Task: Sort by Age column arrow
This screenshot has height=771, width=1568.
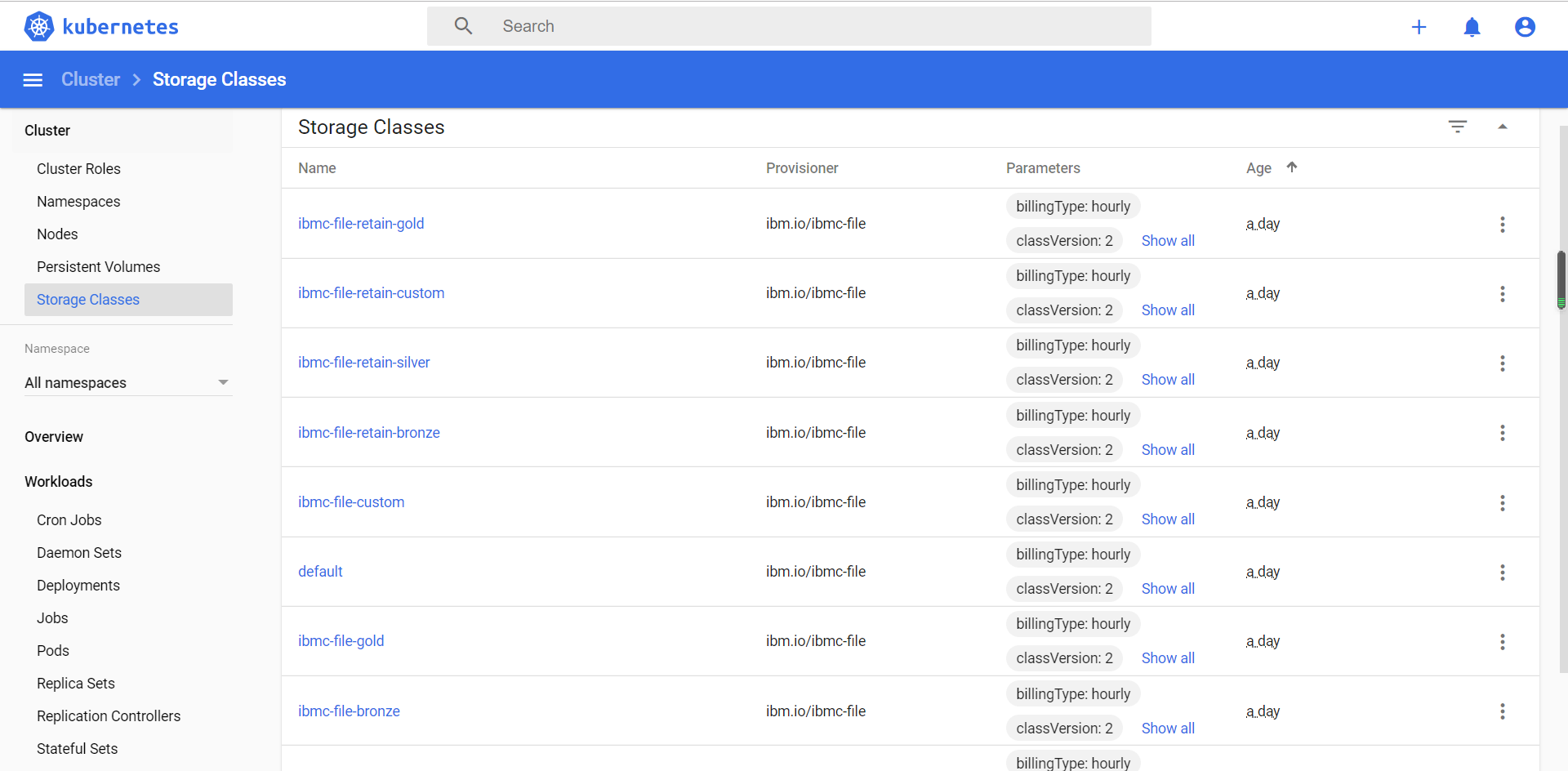Action: tap(1292, 167)
